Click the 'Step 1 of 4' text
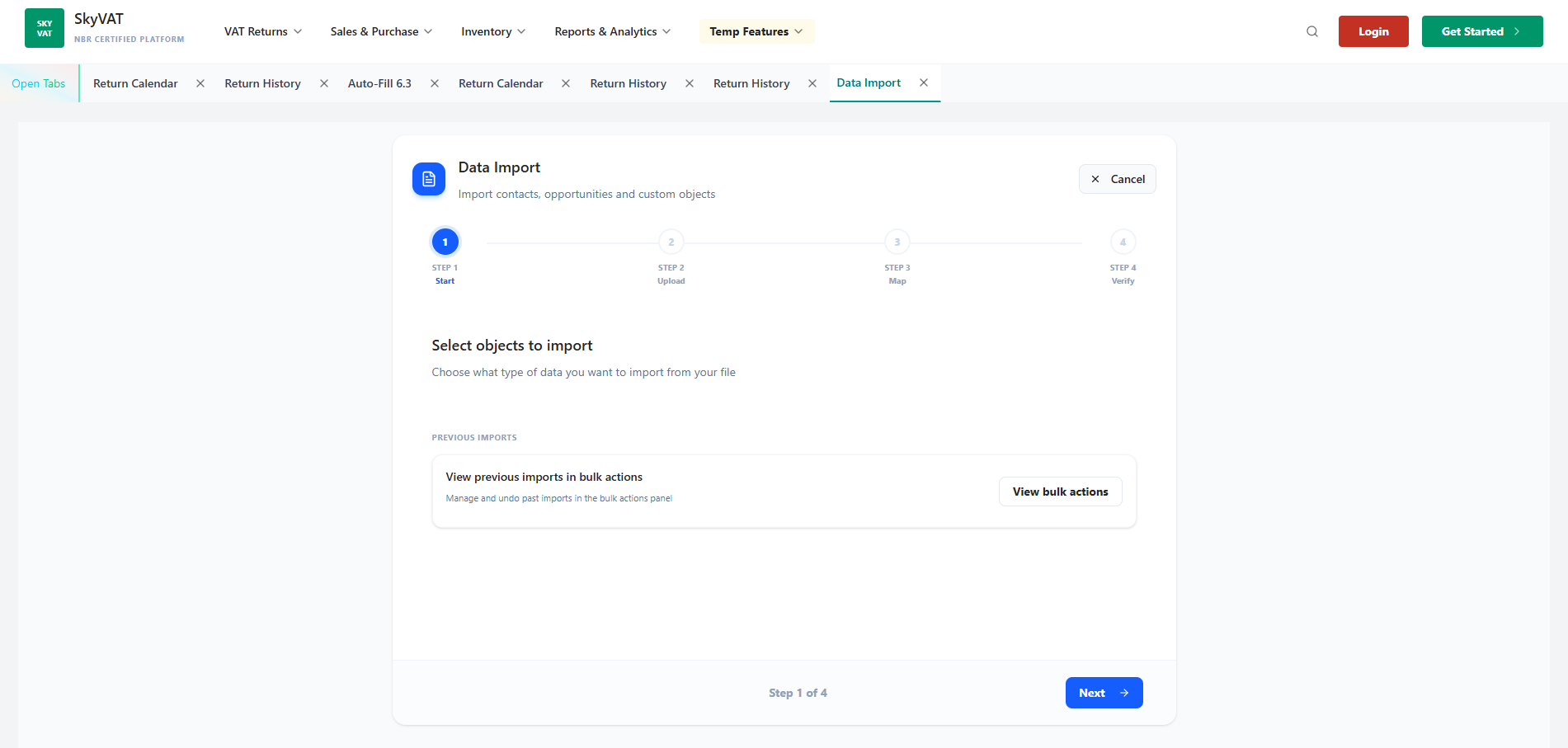The height and width of the screenshot is (748, 1568). 798,693
